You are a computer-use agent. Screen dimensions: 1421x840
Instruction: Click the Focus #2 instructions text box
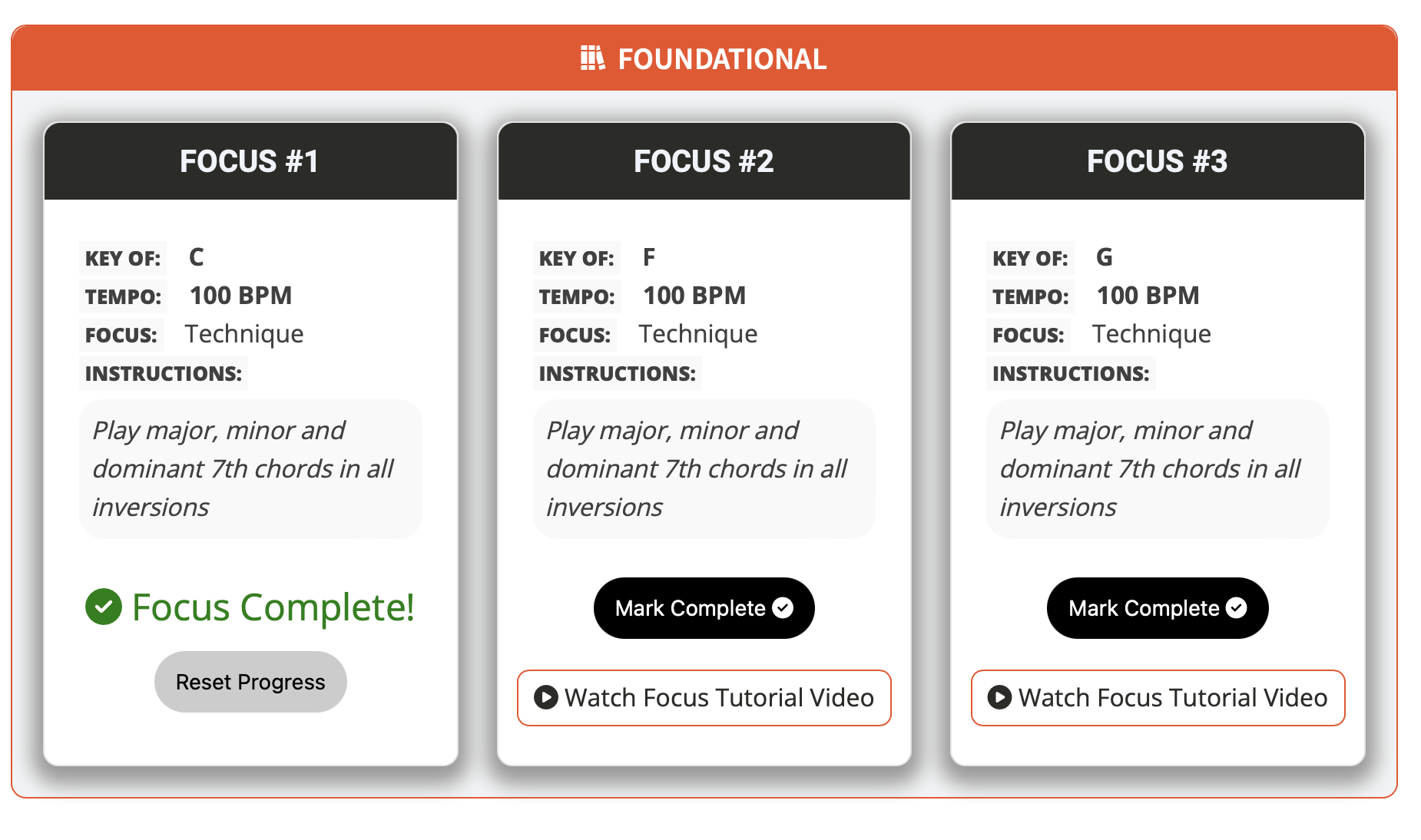(x=704, y=469)
